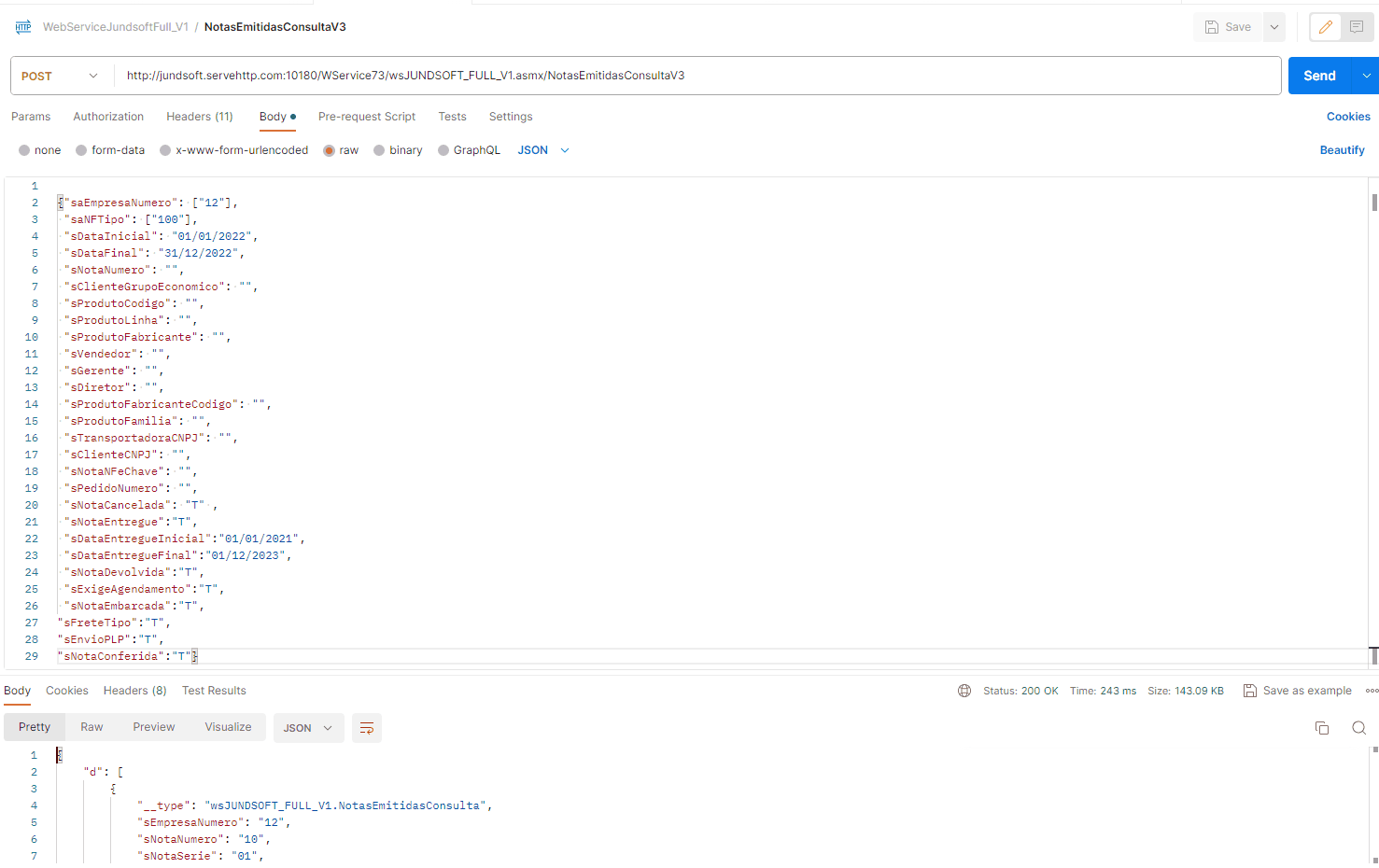The width and height of the screenshot is (1379, 868).
Task: Copy response using the copy icon
Action: click(x=1322, y=728)
